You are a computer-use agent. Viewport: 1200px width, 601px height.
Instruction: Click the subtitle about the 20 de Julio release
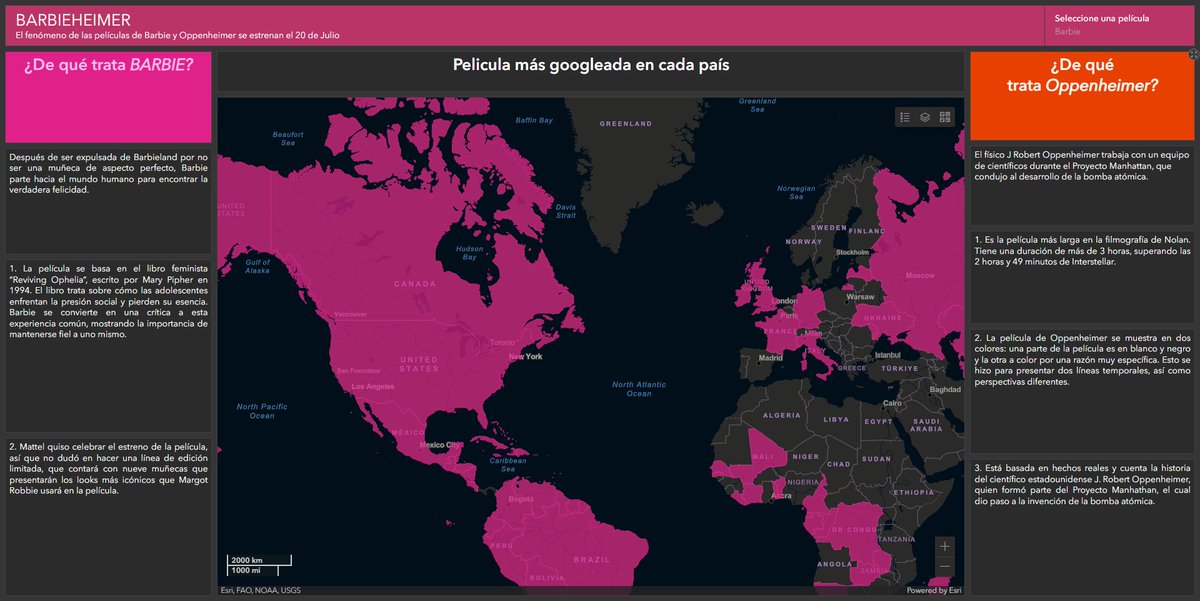point(178,36)
